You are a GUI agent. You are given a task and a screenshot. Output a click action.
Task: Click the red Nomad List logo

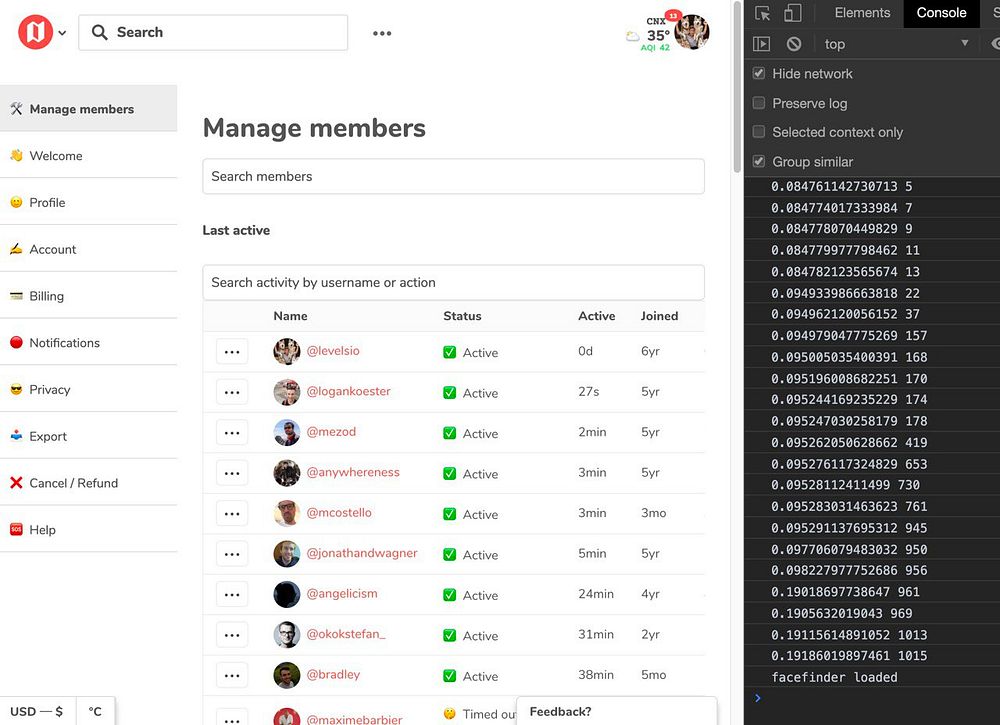coord(35,32)
